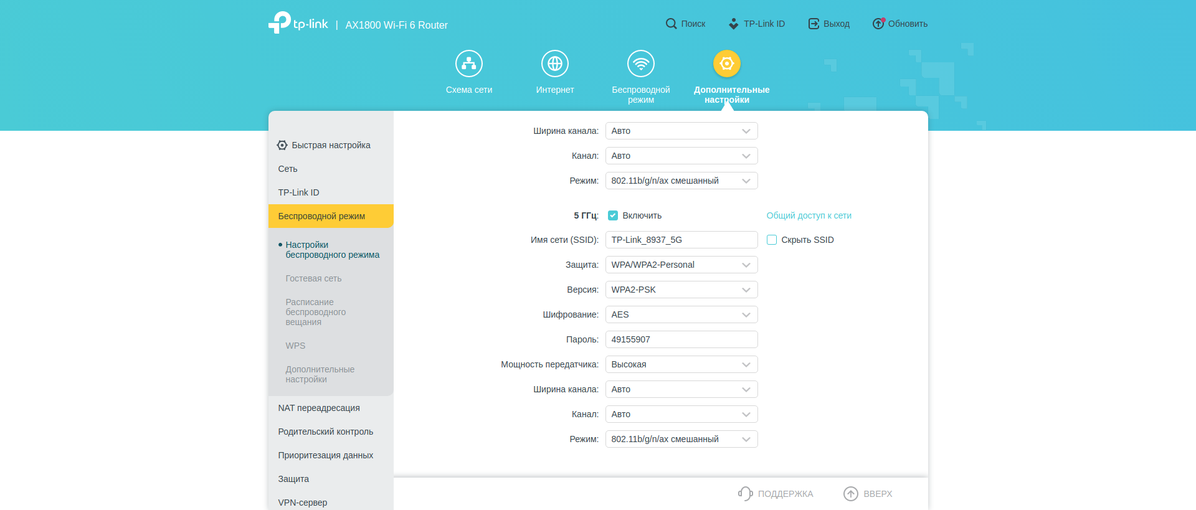Click the TP-Link logo
Screen dimensions: 1196x510
297,24
